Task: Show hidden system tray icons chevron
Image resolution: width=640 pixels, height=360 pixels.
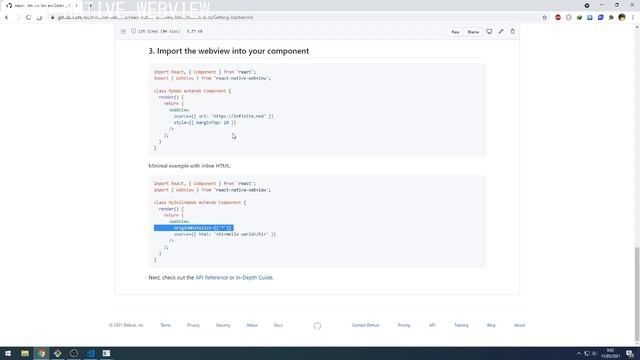Action: point(578,353)
